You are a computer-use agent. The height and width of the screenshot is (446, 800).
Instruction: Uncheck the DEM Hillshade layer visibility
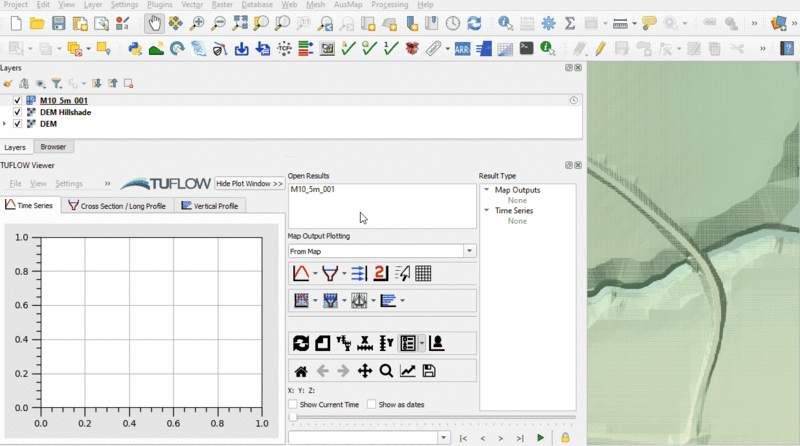click(18, 112)
